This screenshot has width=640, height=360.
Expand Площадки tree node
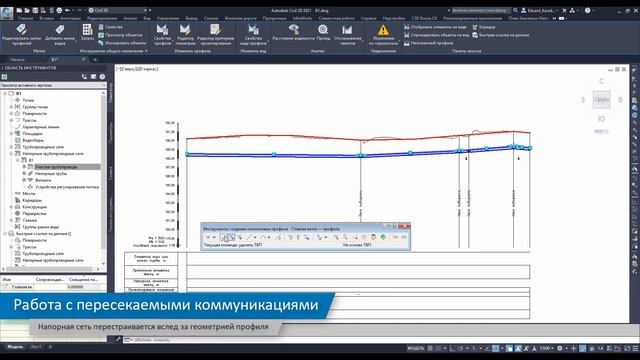[x=11, y=133]
